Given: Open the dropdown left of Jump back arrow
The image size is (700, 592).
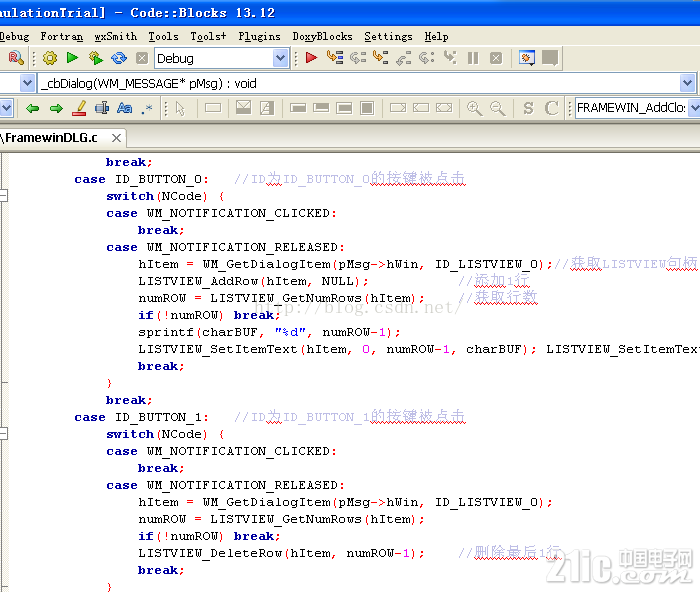Looking at the screenshot, I should click(x=7, y=108).
